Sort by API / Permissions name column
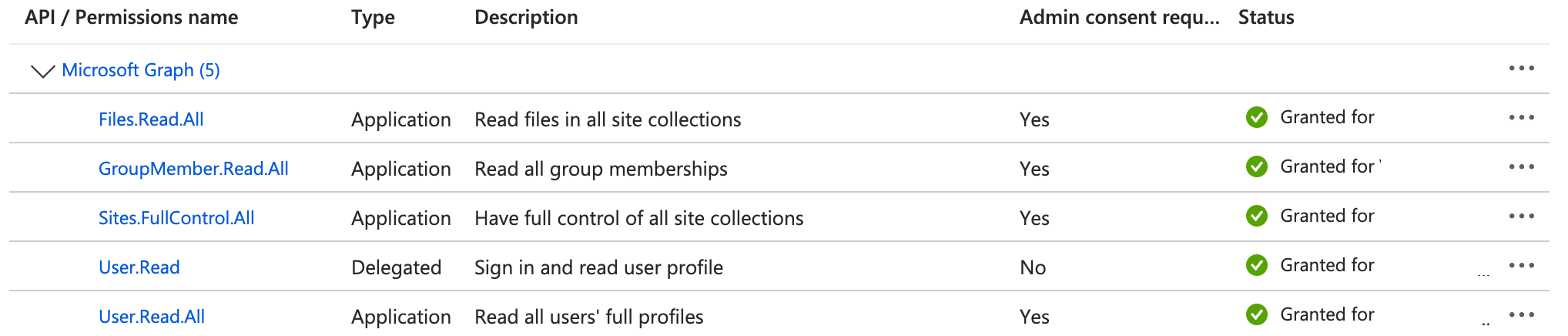The width and height of the screenshot is (1568, 336). click(x=131, y=18)
